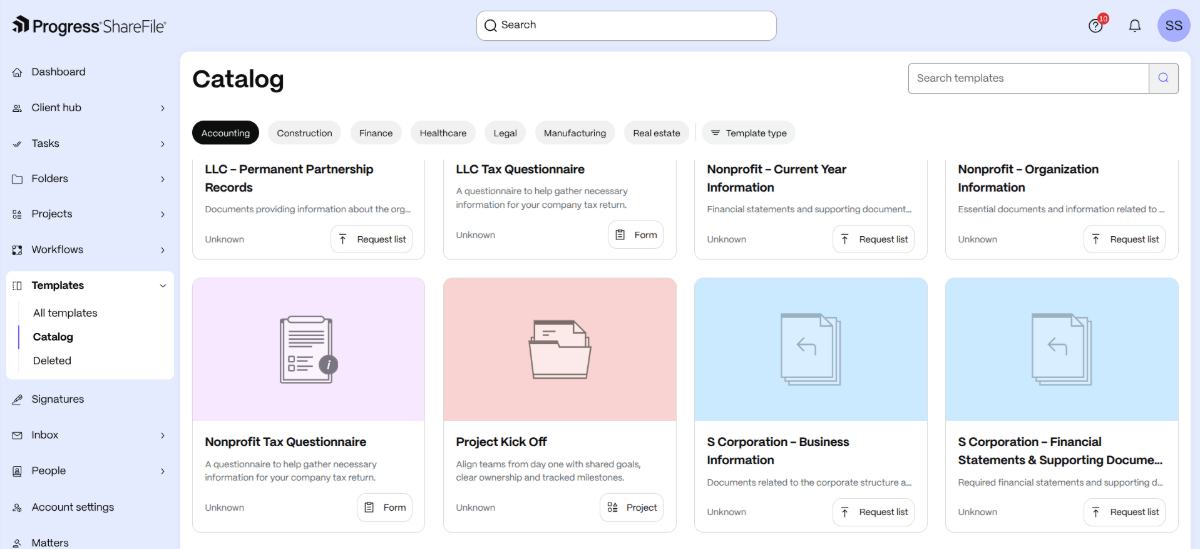
Task: Focus the Search templates input field
Action: point(1029,78)
